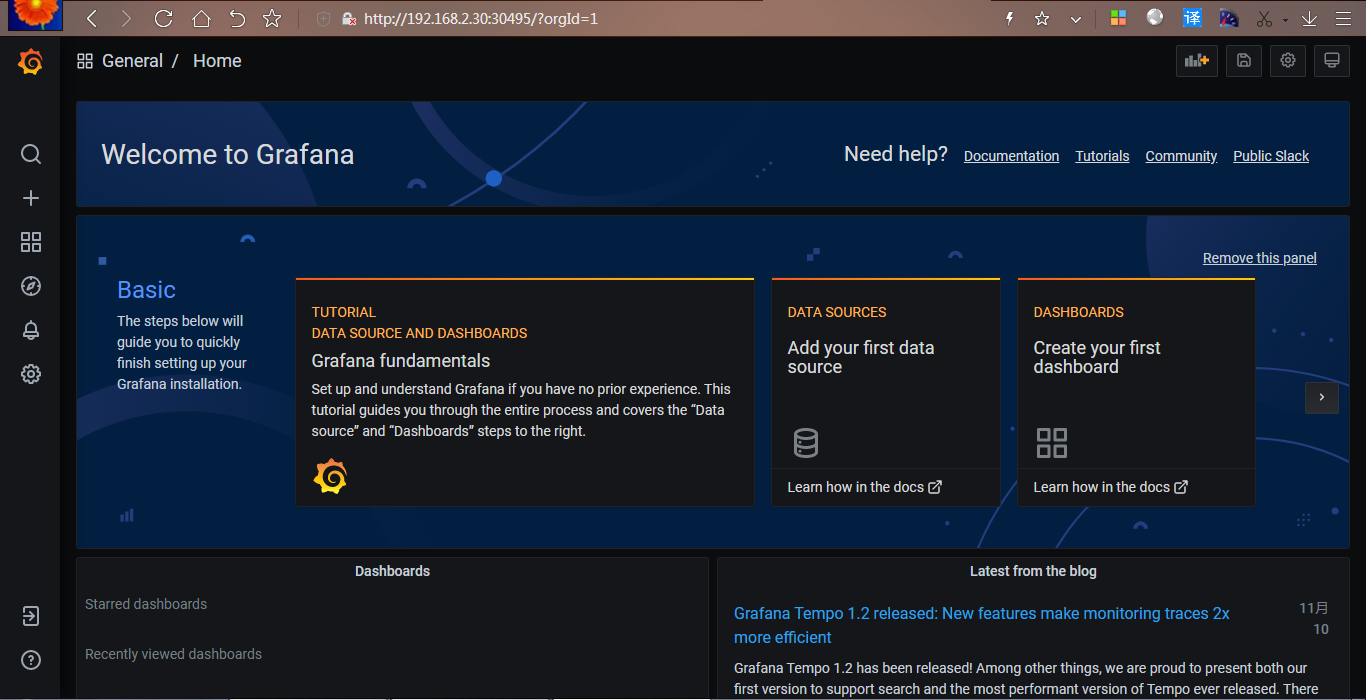
Task: Expand the dropdown arrow beside the scissors
Action: (1285, 20)
